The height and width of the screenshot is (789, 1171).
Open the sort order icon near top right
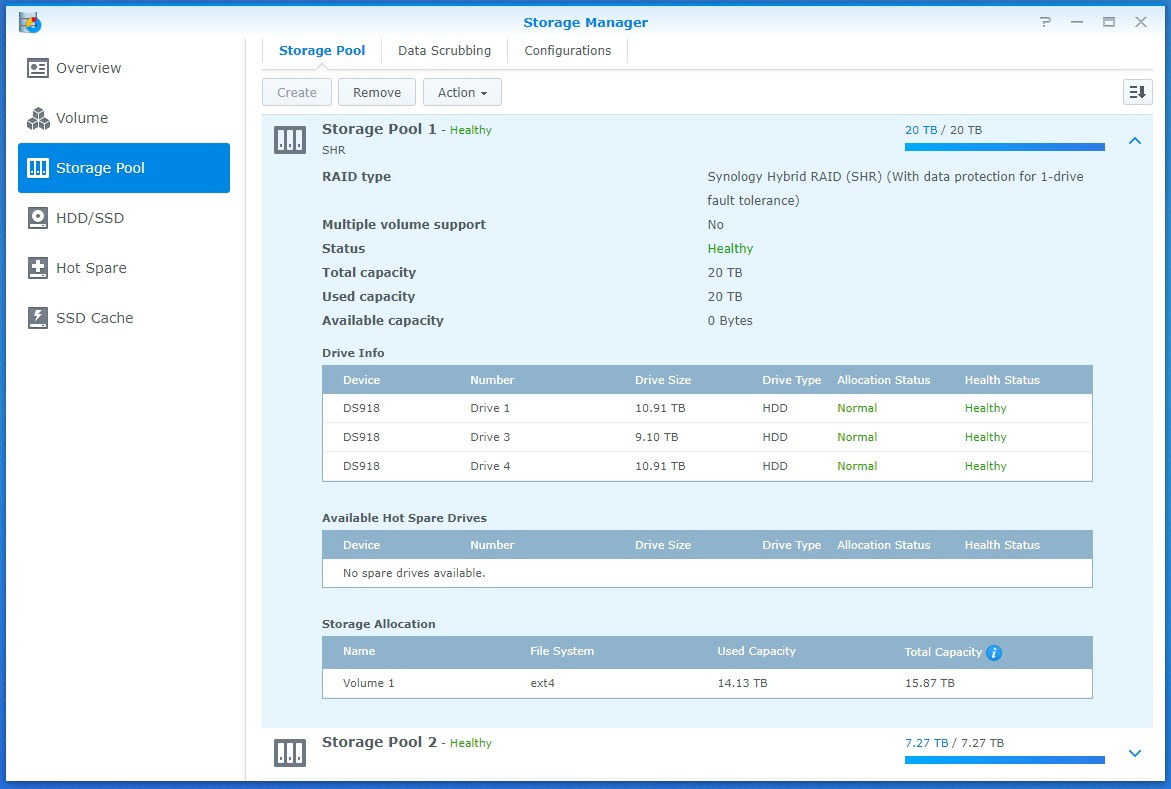[1136, 91]
